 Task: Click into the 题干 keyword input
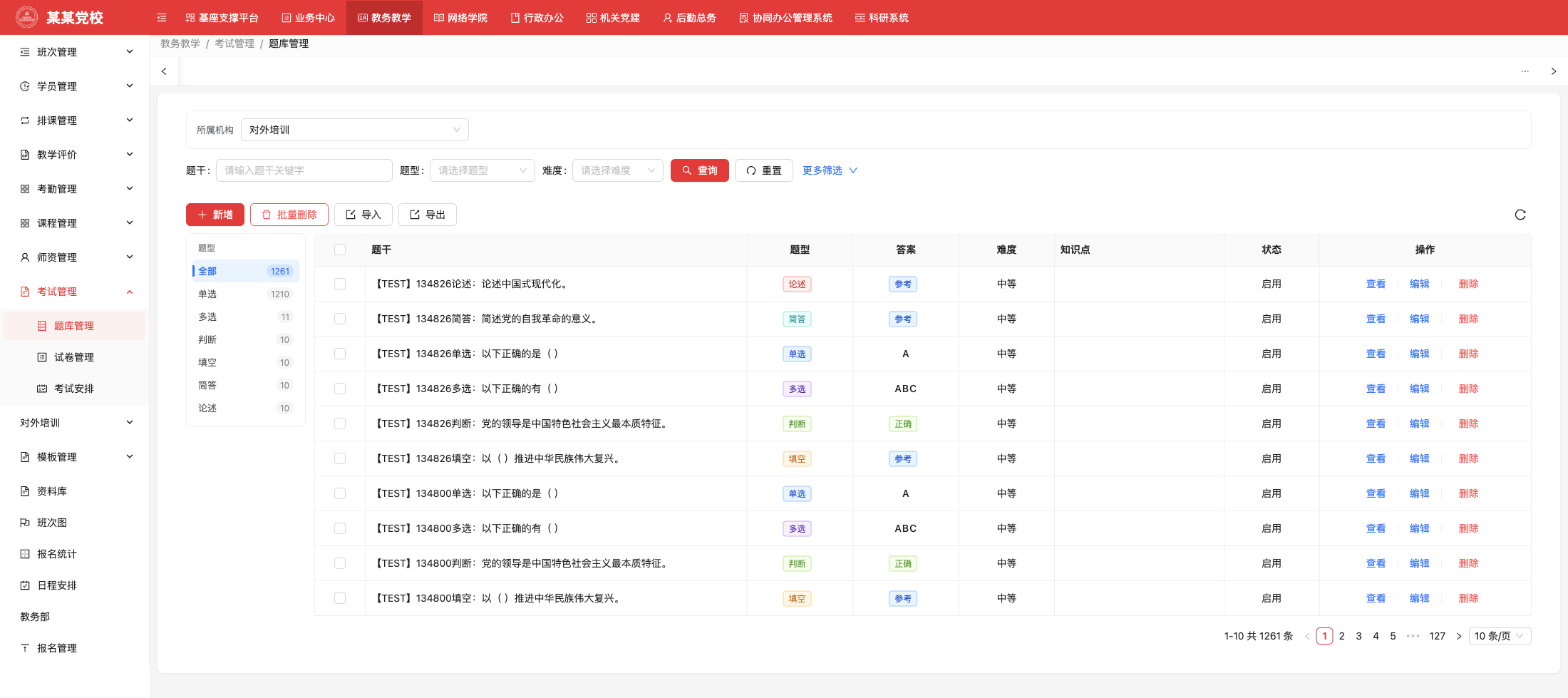click(304, 170)
